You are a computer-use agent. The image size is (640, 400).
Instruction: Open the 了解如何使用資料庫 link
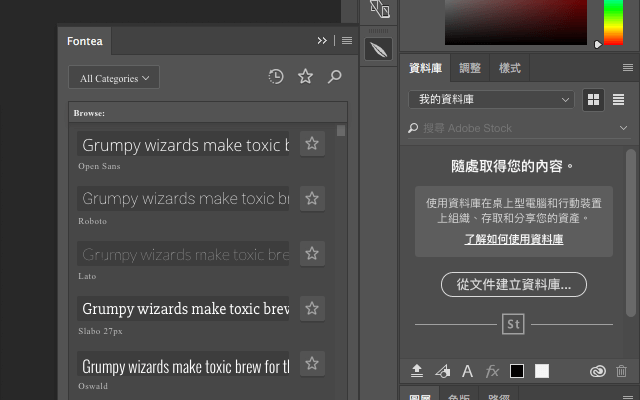pyautogui.click(x=514, y=239)
